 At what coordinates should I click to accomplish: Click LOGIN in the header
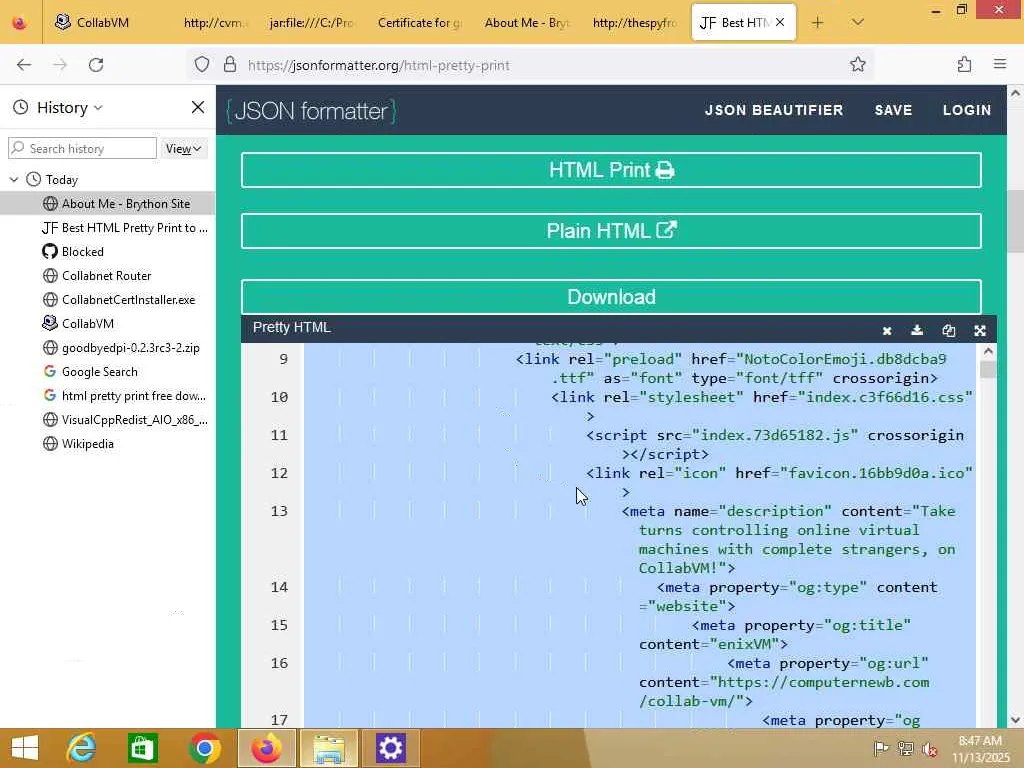pyautogui.click(x=967, y=110)
